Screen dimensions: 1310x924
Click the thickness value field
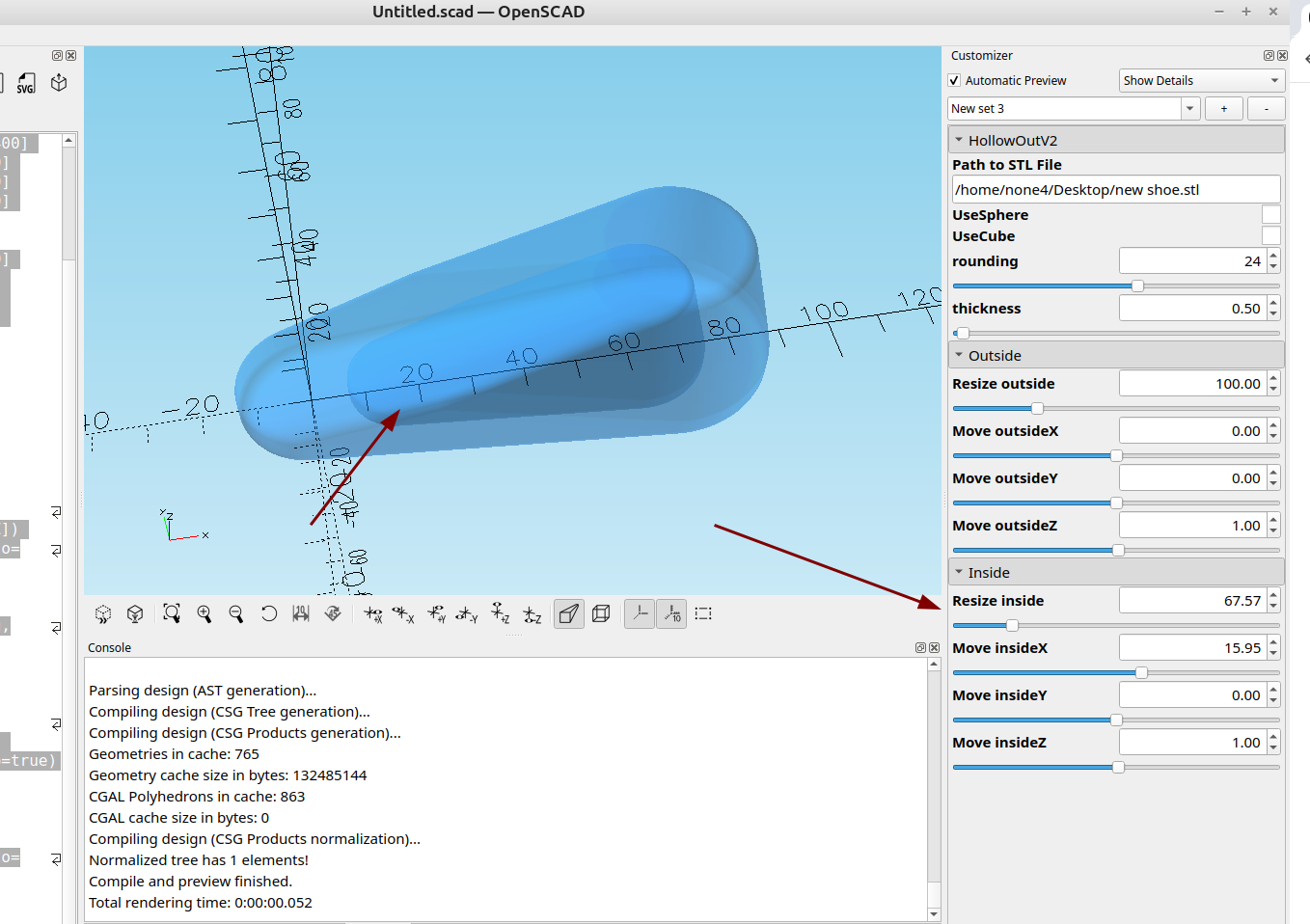click(1192, 309)
